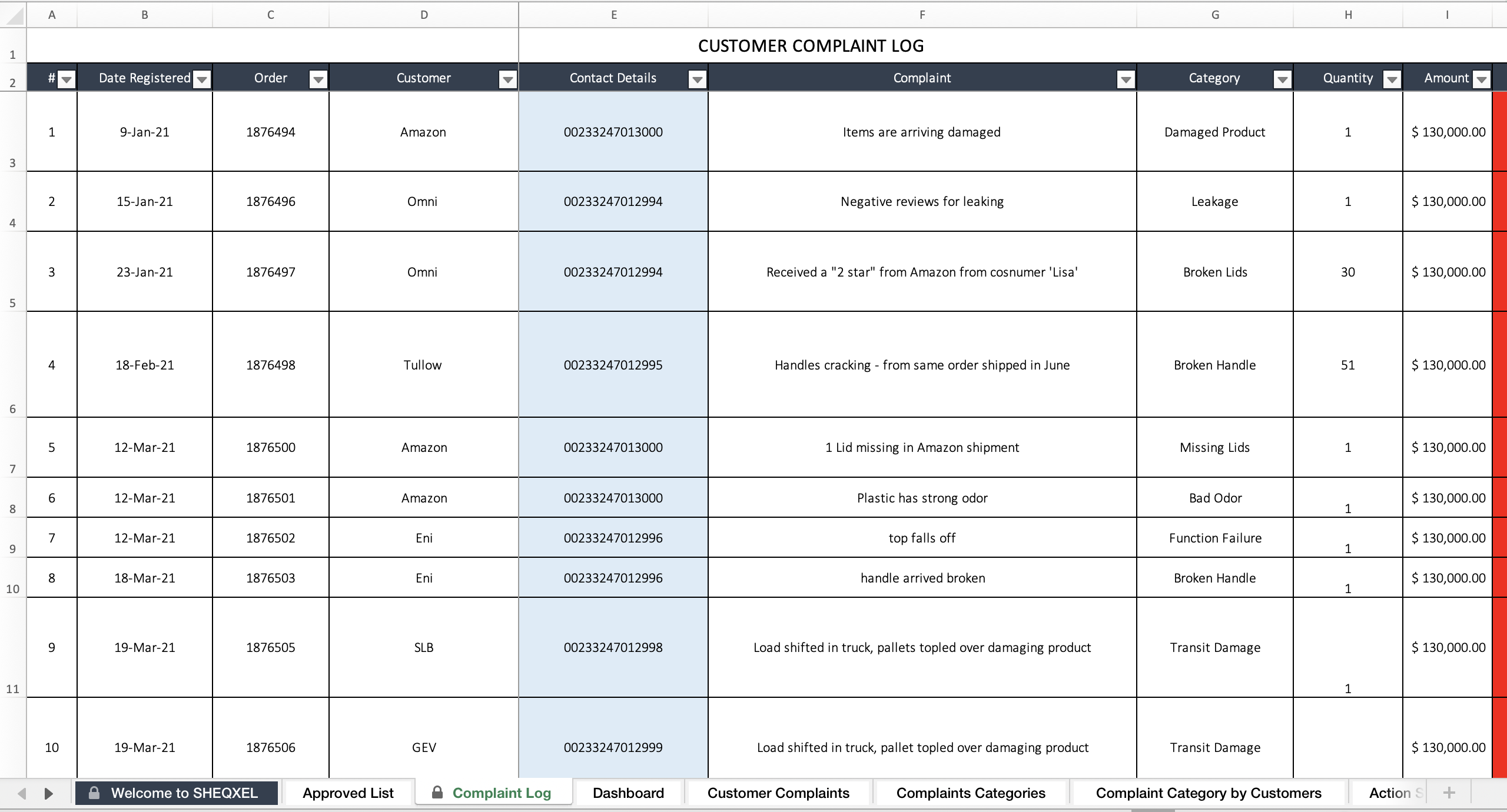Switch to the Welcome to SHEQXEL sheet tab
Image resolution: width=1507 pixels, height=812 pixels.
[176, 793]
